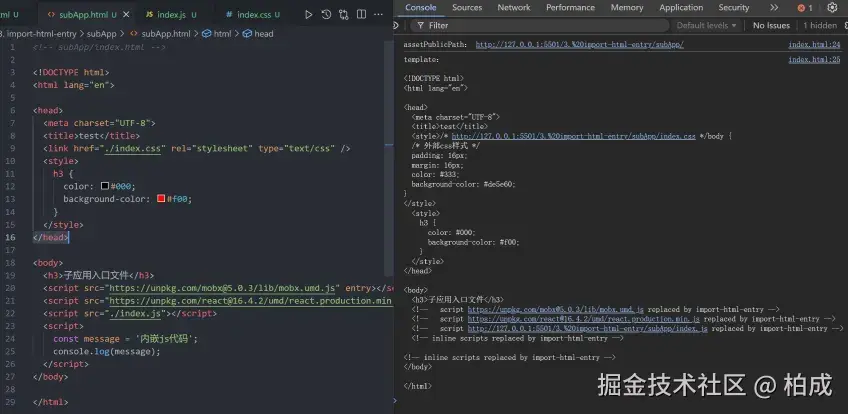Click subApp folder in breadcrumb
This screenshot has width=848, height=414.
tap(102, 34)
